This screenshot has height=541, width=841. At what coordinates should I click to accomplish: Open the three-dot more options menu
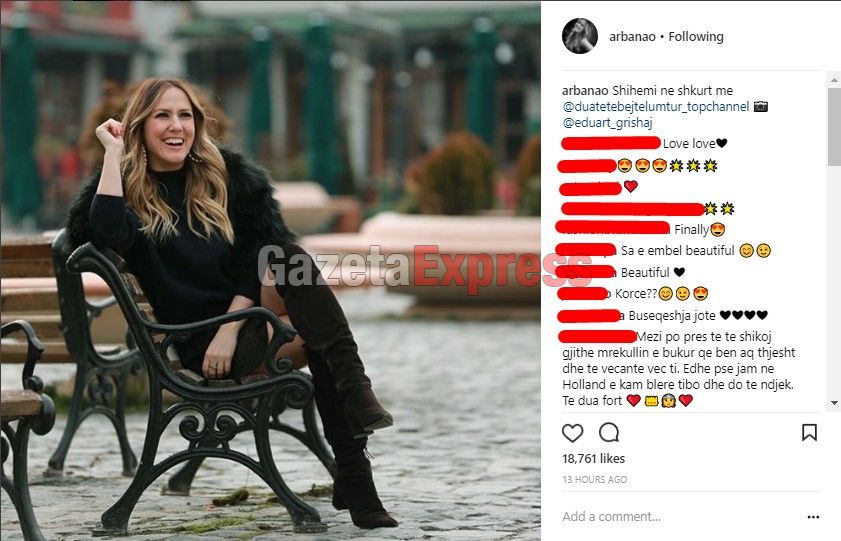813,517
